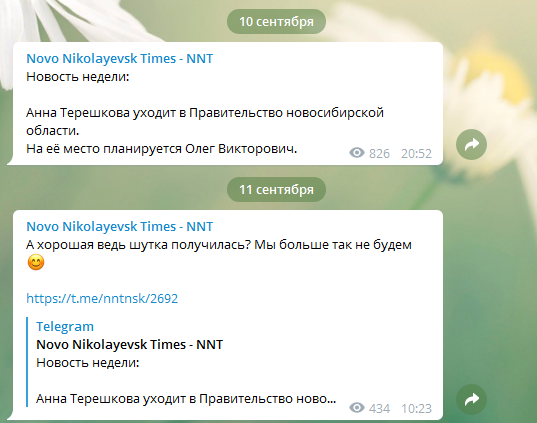Open channel name in the 11 сентября post
537x423 pixels.
point(120,226)
